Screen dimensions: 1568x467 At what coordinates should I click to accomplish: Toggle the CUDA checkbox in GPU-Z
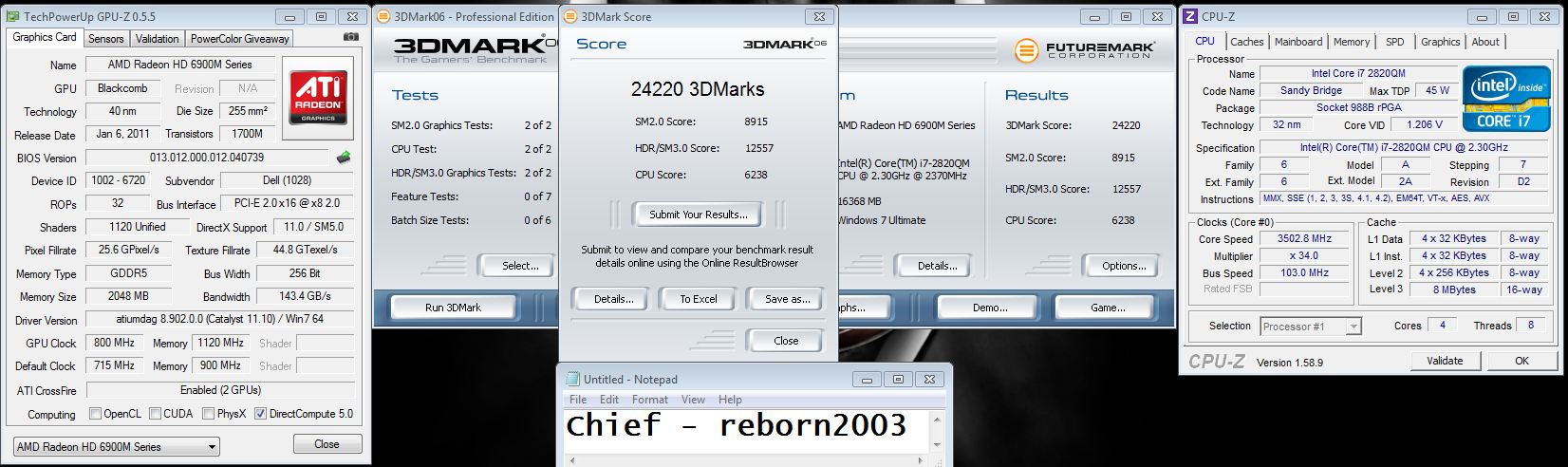(154, 414)
